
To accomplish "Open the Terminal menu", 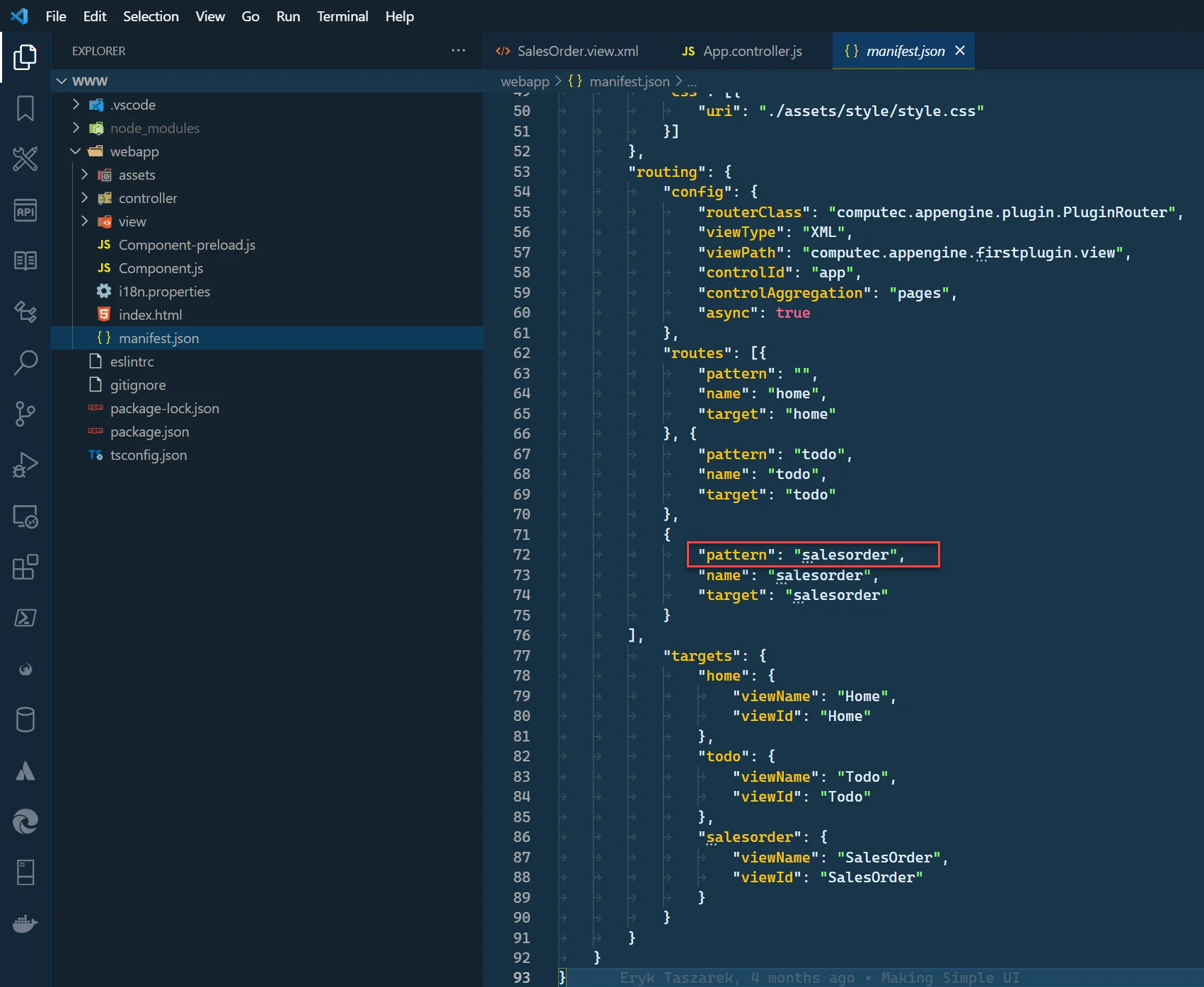I will [342, 16].
